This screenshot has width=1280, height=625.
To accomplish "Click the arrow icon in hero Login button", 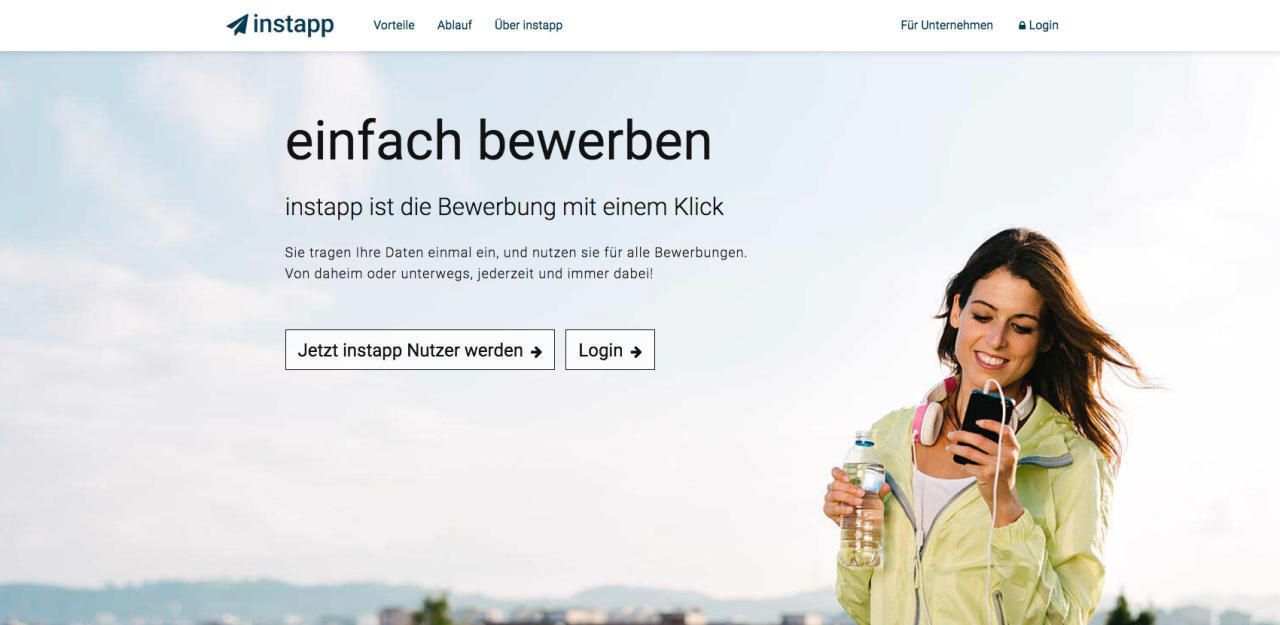I will click(x=636, y=351).
